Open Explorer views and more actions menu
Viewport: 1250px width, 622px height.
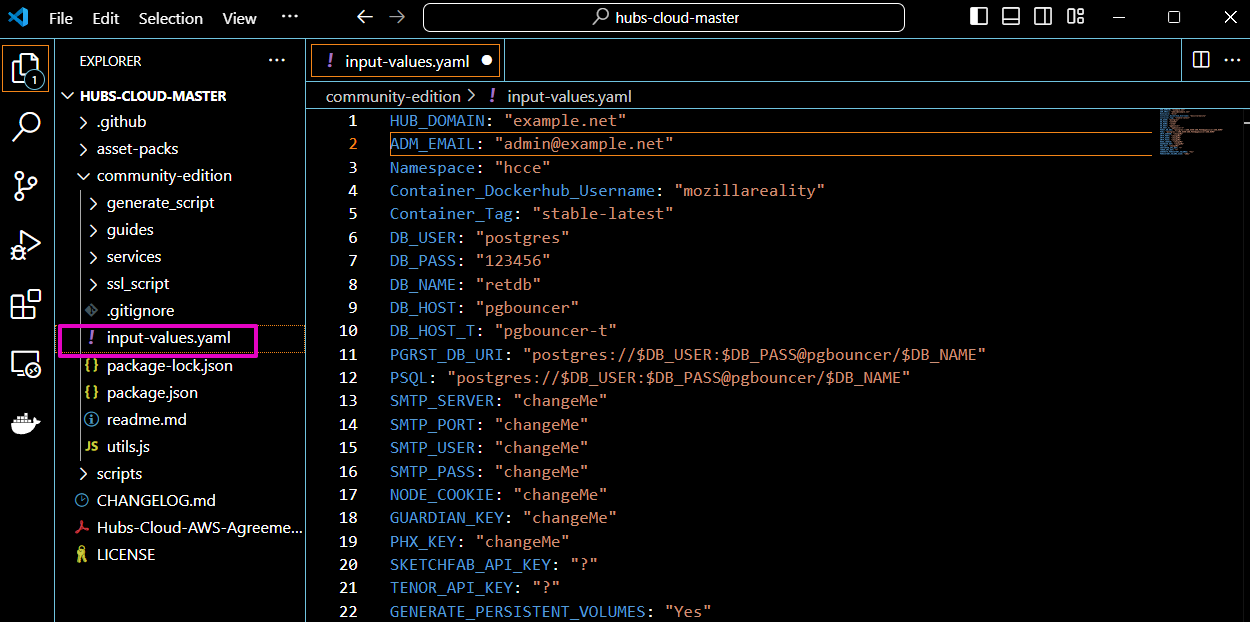(277, 61)
